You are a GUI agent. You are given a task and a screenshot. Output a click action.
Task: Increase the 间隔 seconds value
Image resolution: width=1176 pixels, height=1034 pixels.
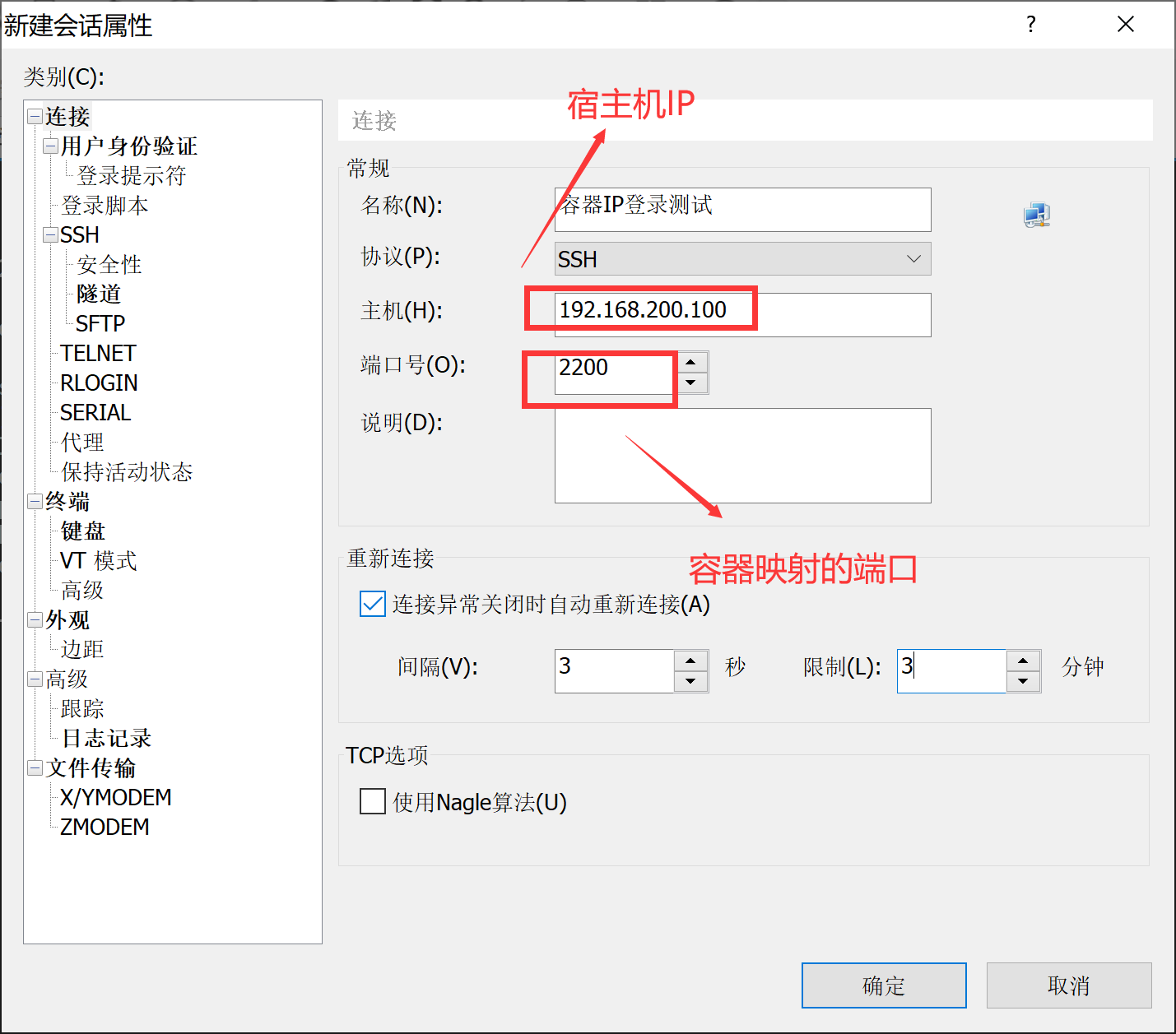coord(690,661)
